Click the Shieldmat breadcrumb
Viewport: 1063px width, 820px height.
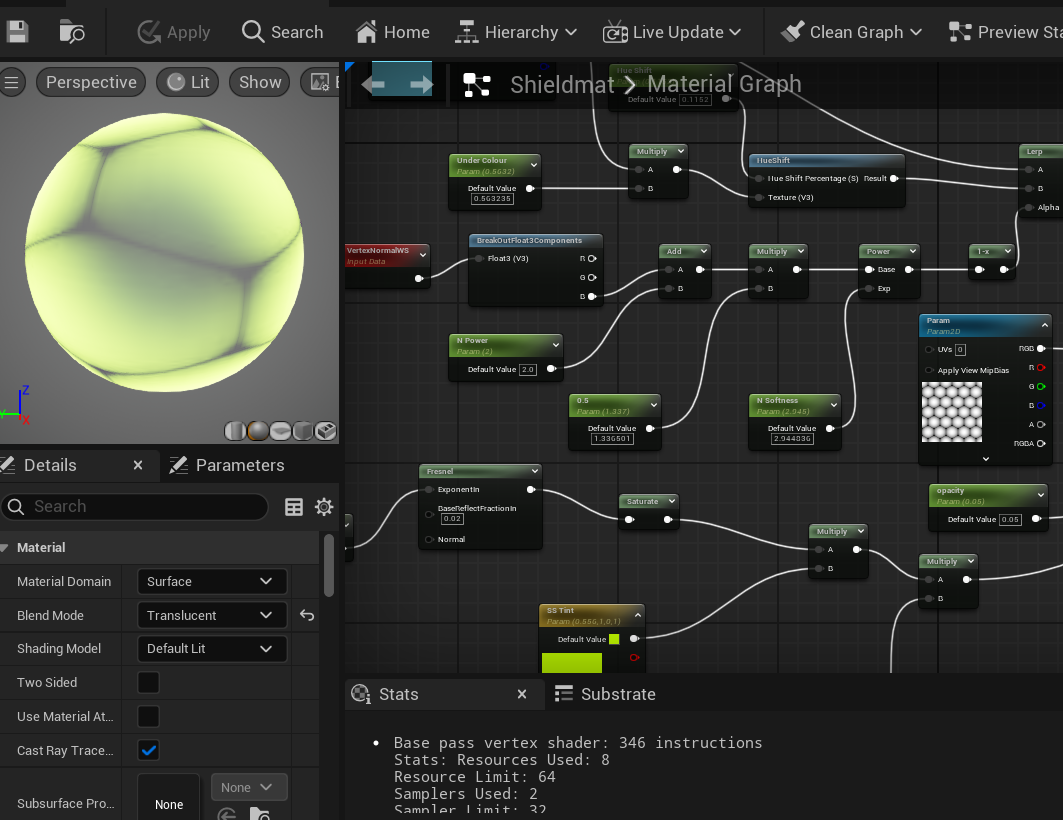(562, 85)
